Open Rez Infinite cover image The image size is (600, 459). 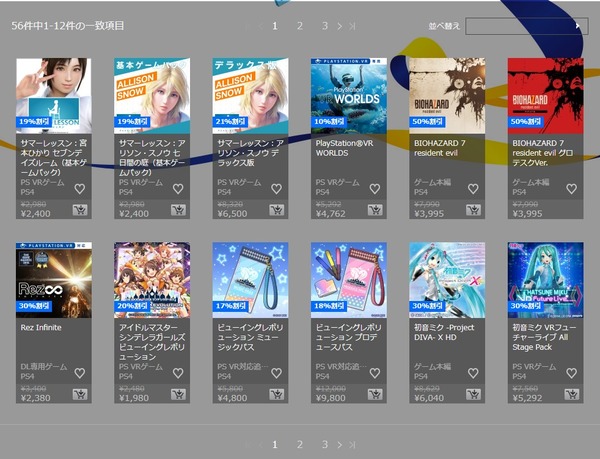tap(54, 280)
